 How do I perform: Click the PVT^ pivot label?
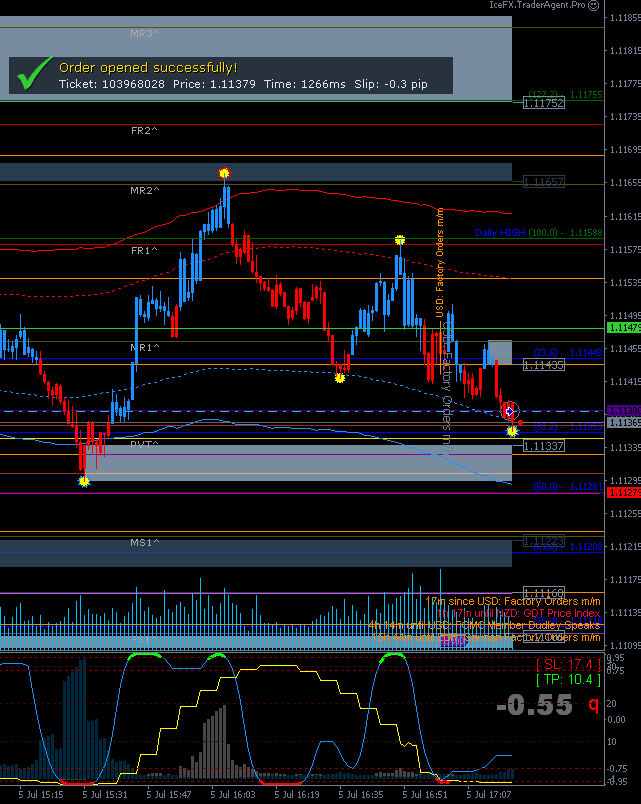(144, 444)
